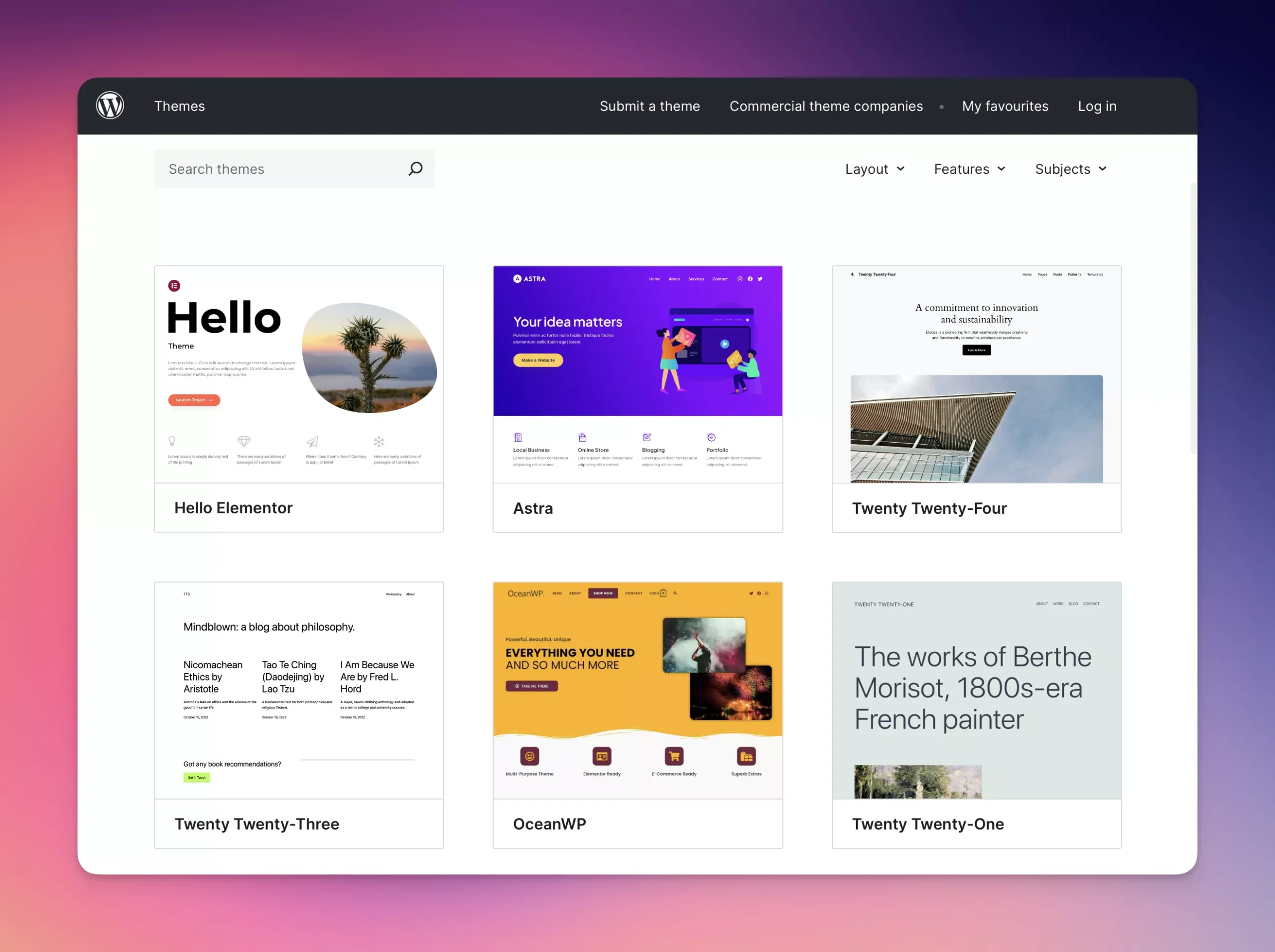1275x952 pixels.
Task: Expand the Features dropdown filter
Action: [970, 169]
